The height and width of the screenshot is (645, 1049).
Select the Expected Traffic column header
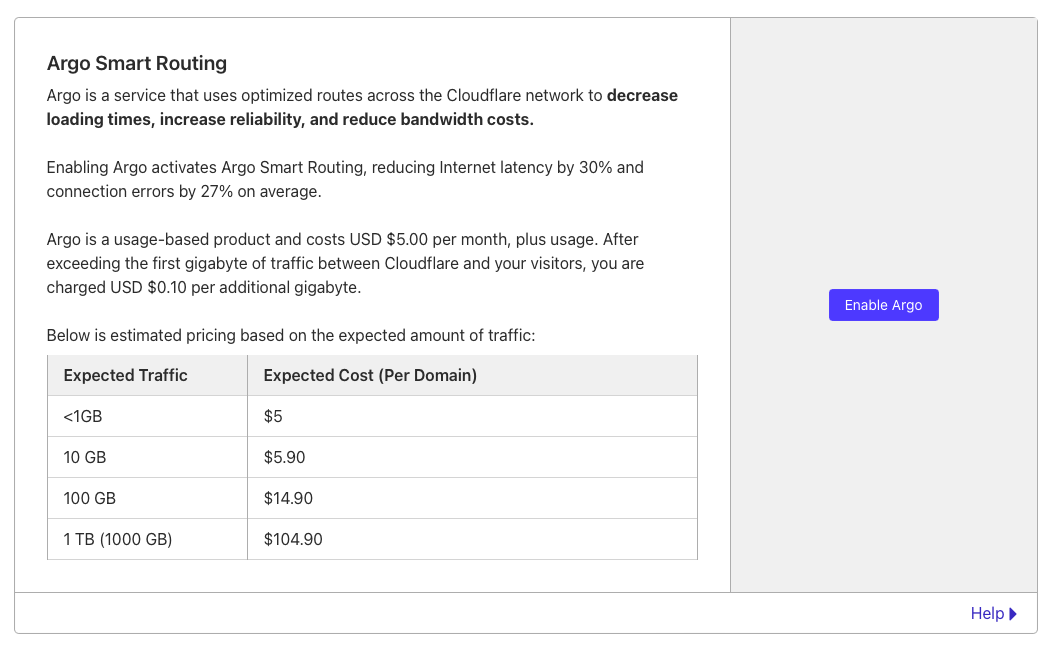(126, 376)
